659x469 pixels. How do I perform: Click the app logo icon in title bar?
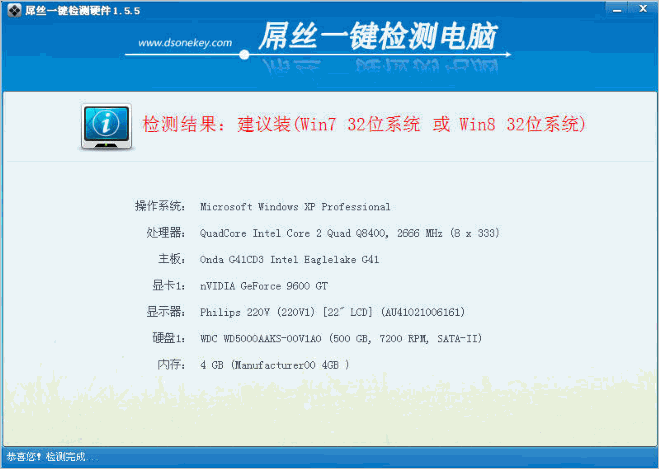[x=14, y=10]
